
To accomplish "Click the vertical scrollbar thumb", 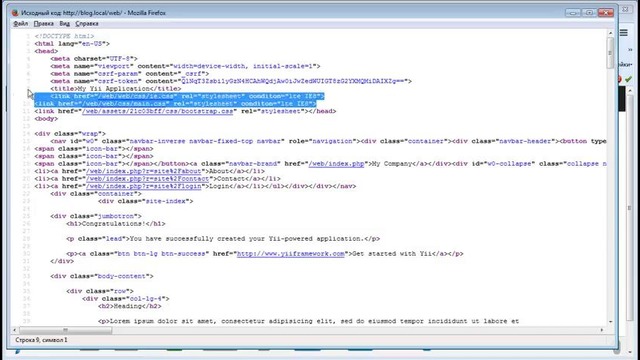I will (611, 53).
